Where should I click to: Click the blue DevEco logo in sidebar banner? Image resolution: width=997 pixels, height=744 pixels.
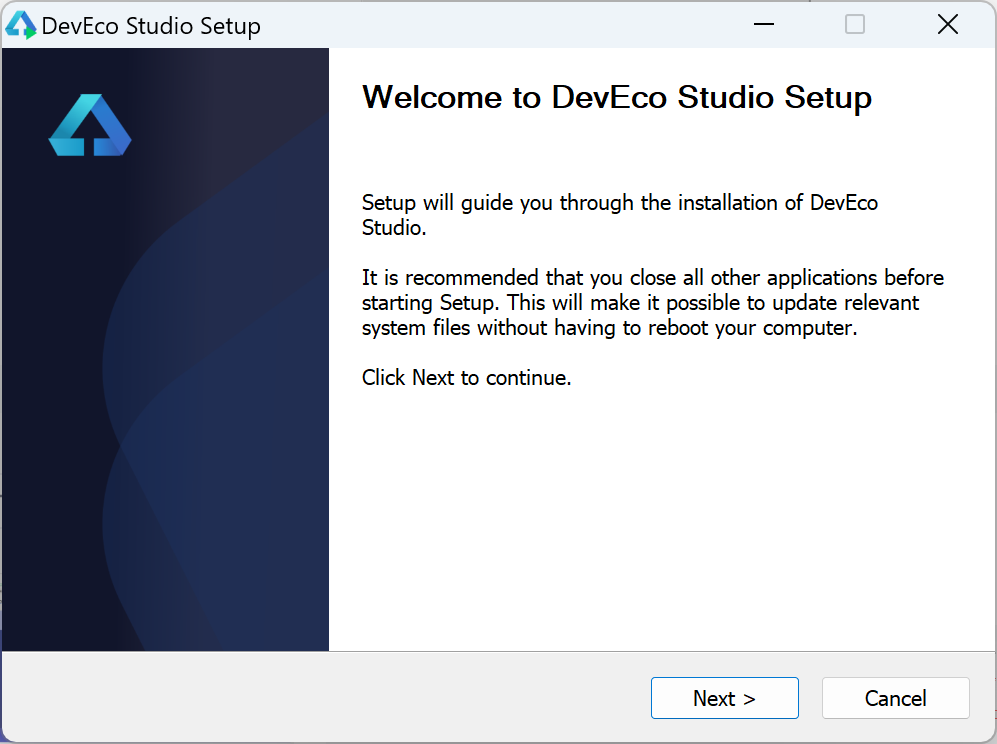pos(90,126)
